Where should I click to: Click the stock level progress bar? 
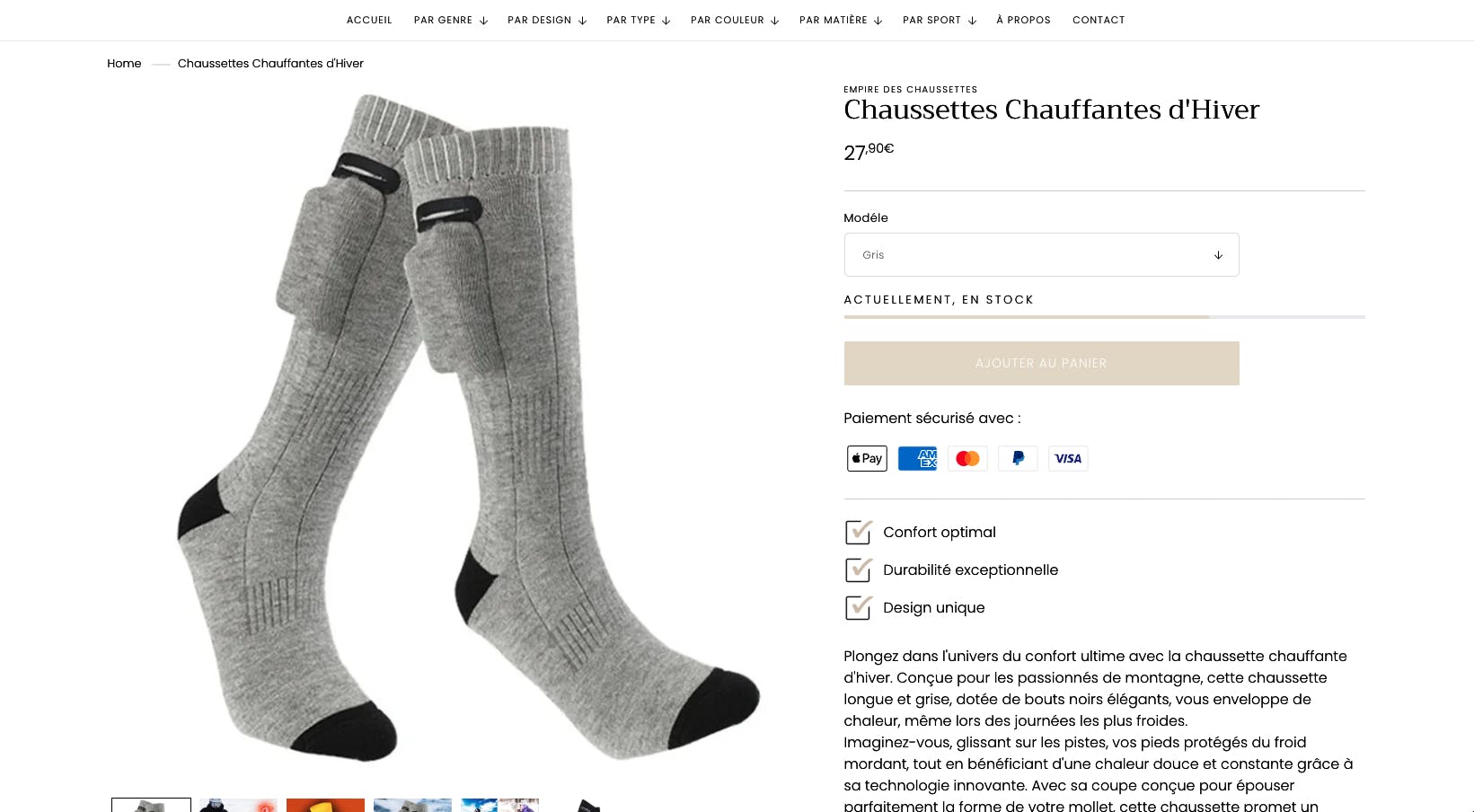pos(1104,317)
